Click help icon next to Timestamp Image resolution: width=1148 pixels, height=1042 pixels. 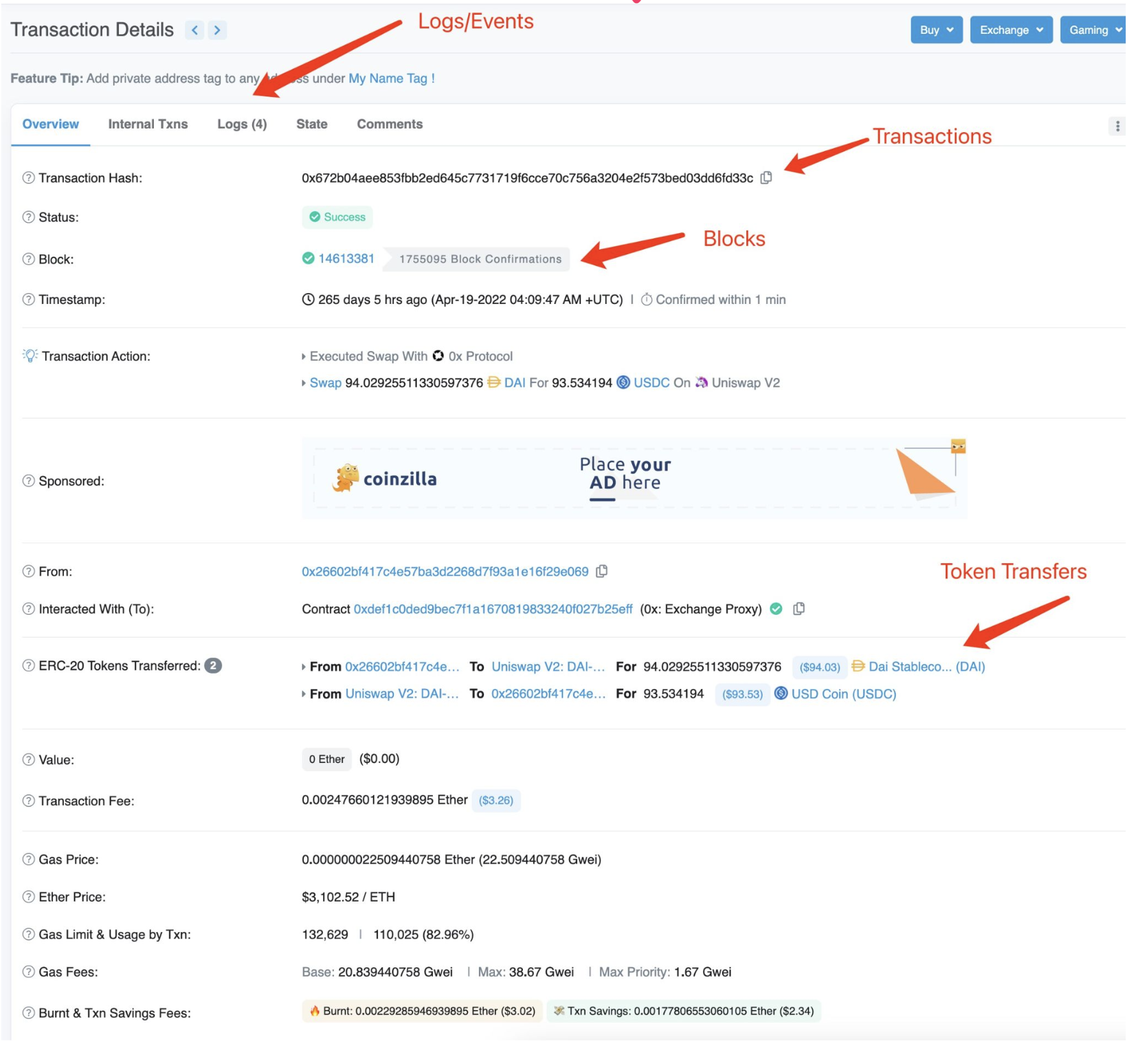tap(28, 299)
